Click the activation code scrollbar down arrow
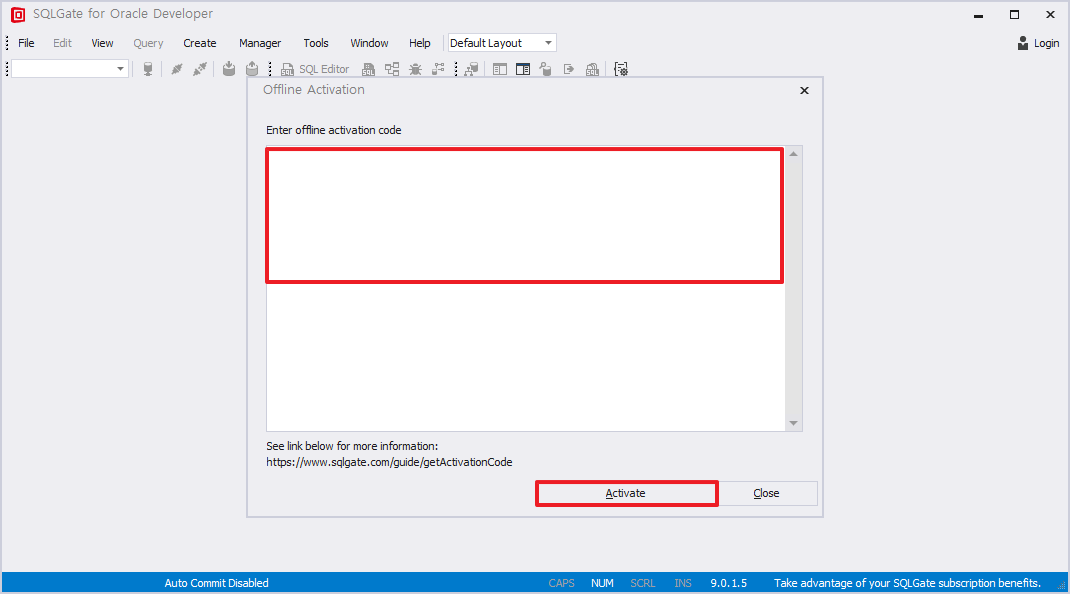The image size is (1070, 594). click(794, 423)
